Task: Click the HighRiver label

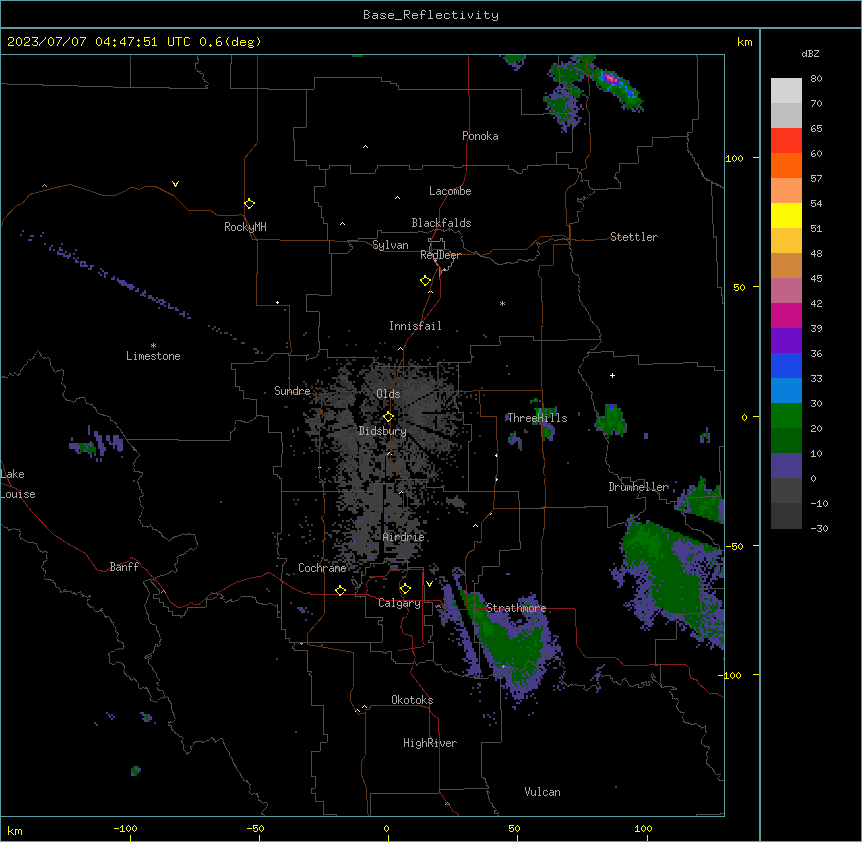Action: coord(430,743)
